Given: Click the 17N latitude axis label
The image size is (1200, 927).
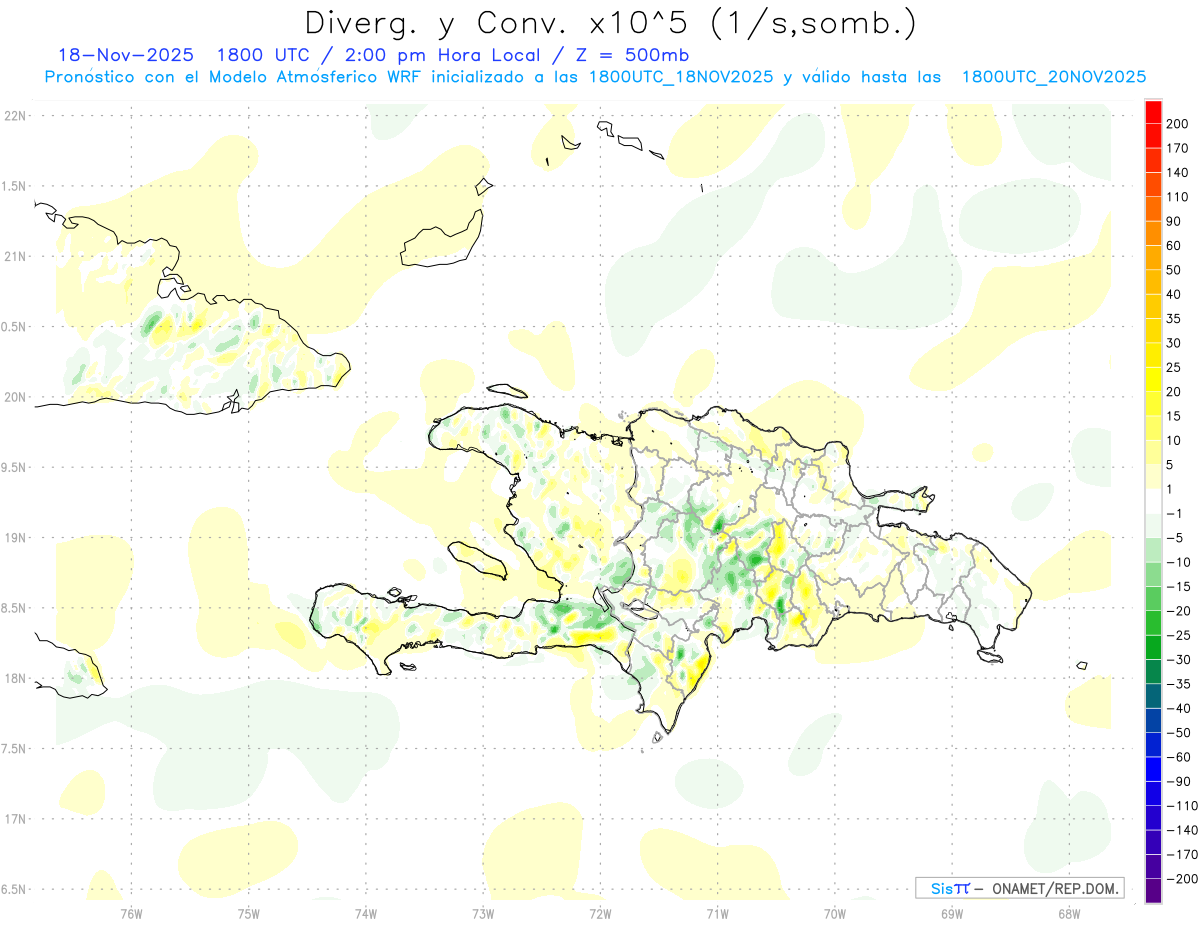Looking at the screenshot, I should [x=14, y=819].
